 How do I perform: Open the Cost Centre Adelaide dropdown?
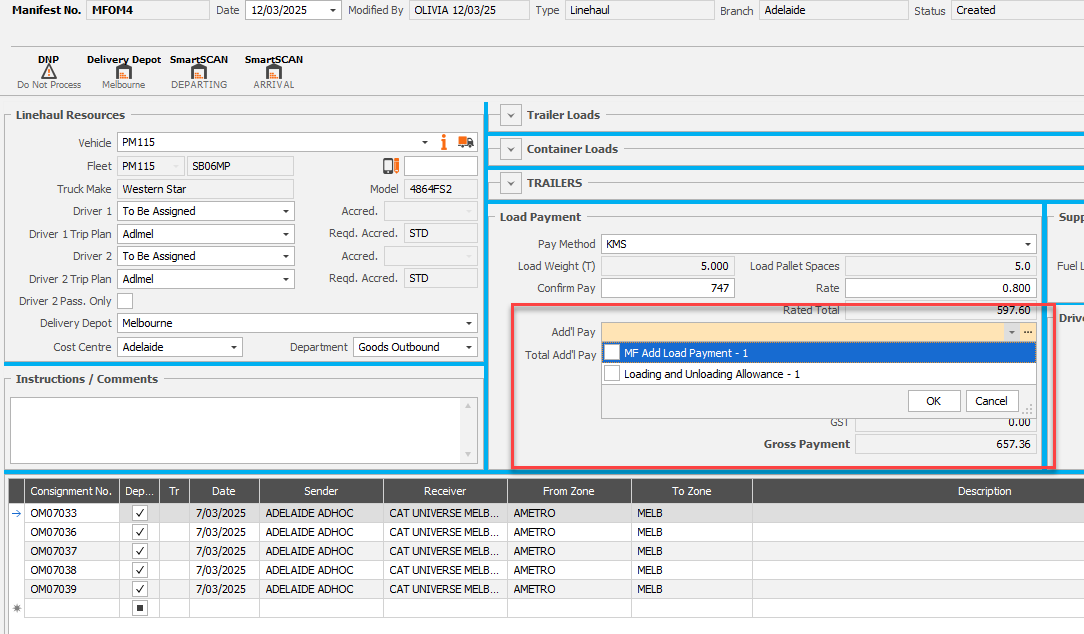(x=234, y=347)
